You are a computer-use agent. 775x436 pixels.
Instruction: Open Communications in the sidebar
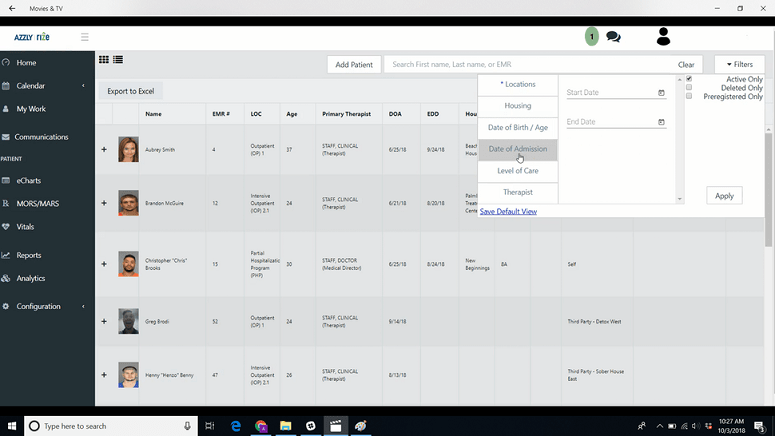[41, 137]
